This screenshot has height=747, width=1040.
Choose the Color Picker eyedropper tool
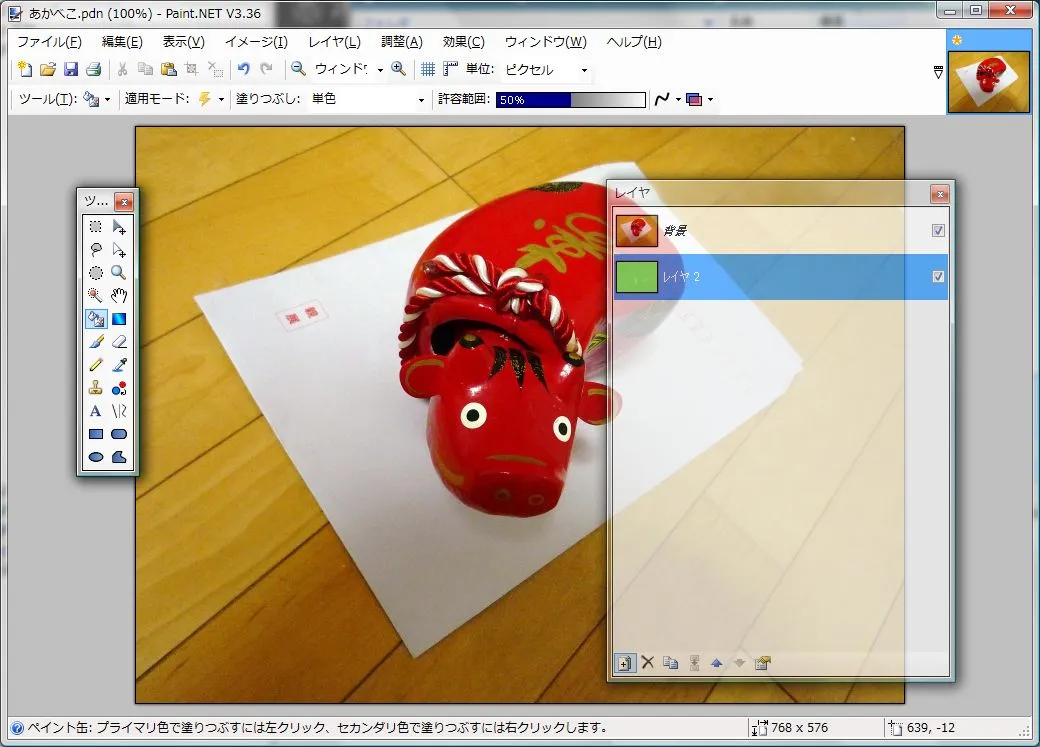pyautogui.click(x=119, y=365)
